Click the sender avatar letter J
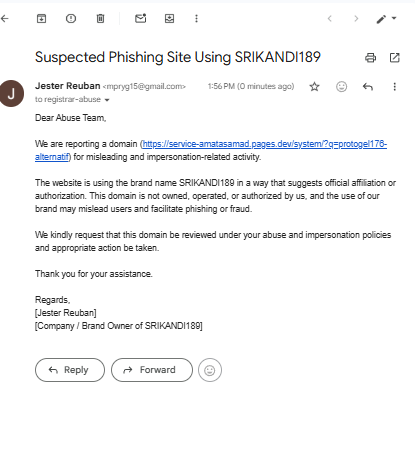Viewport: 415px width, 457px height. (11, 94)
